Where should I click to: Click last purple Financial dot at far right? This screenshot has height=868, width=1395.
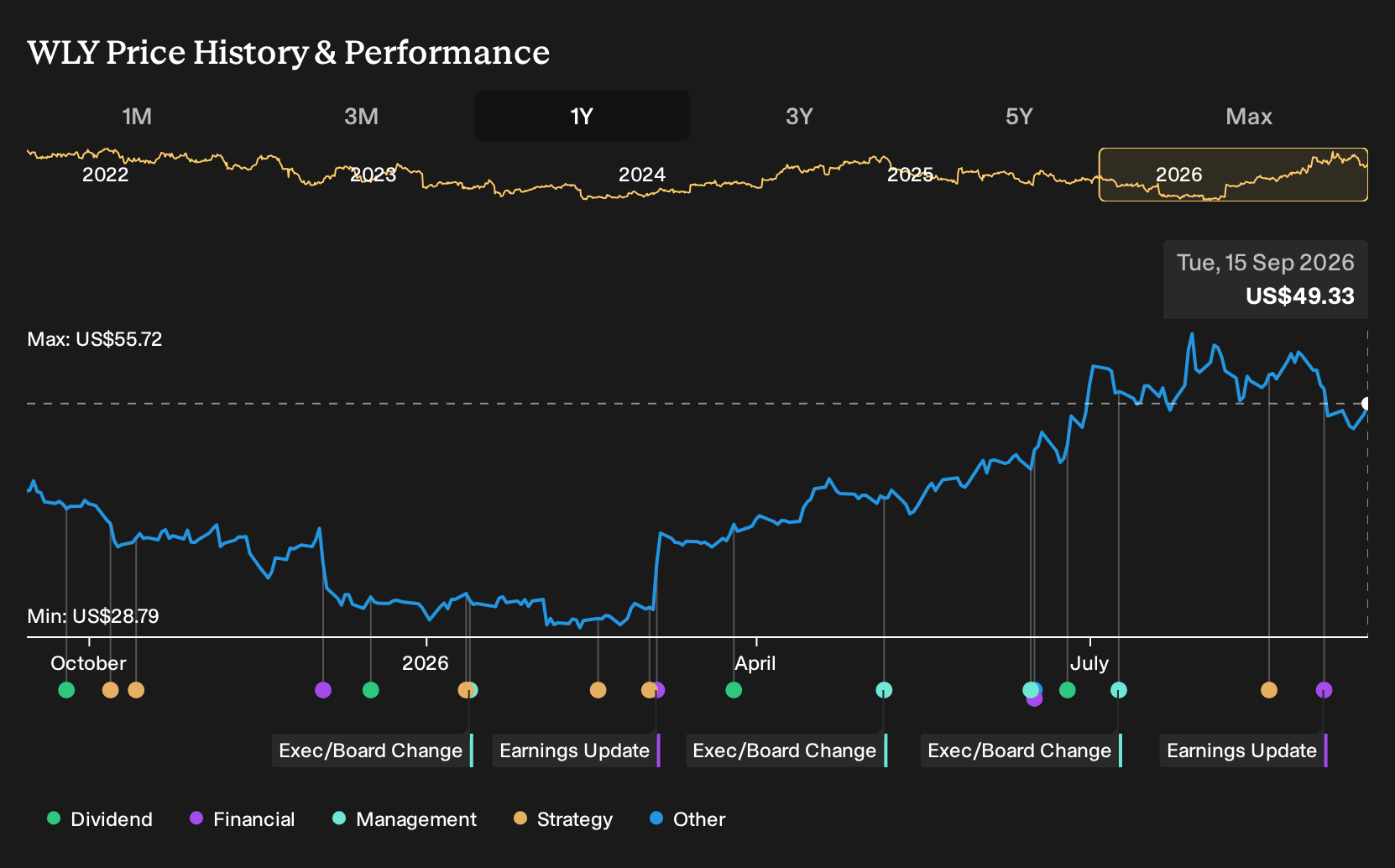[x=1324, y=690]
